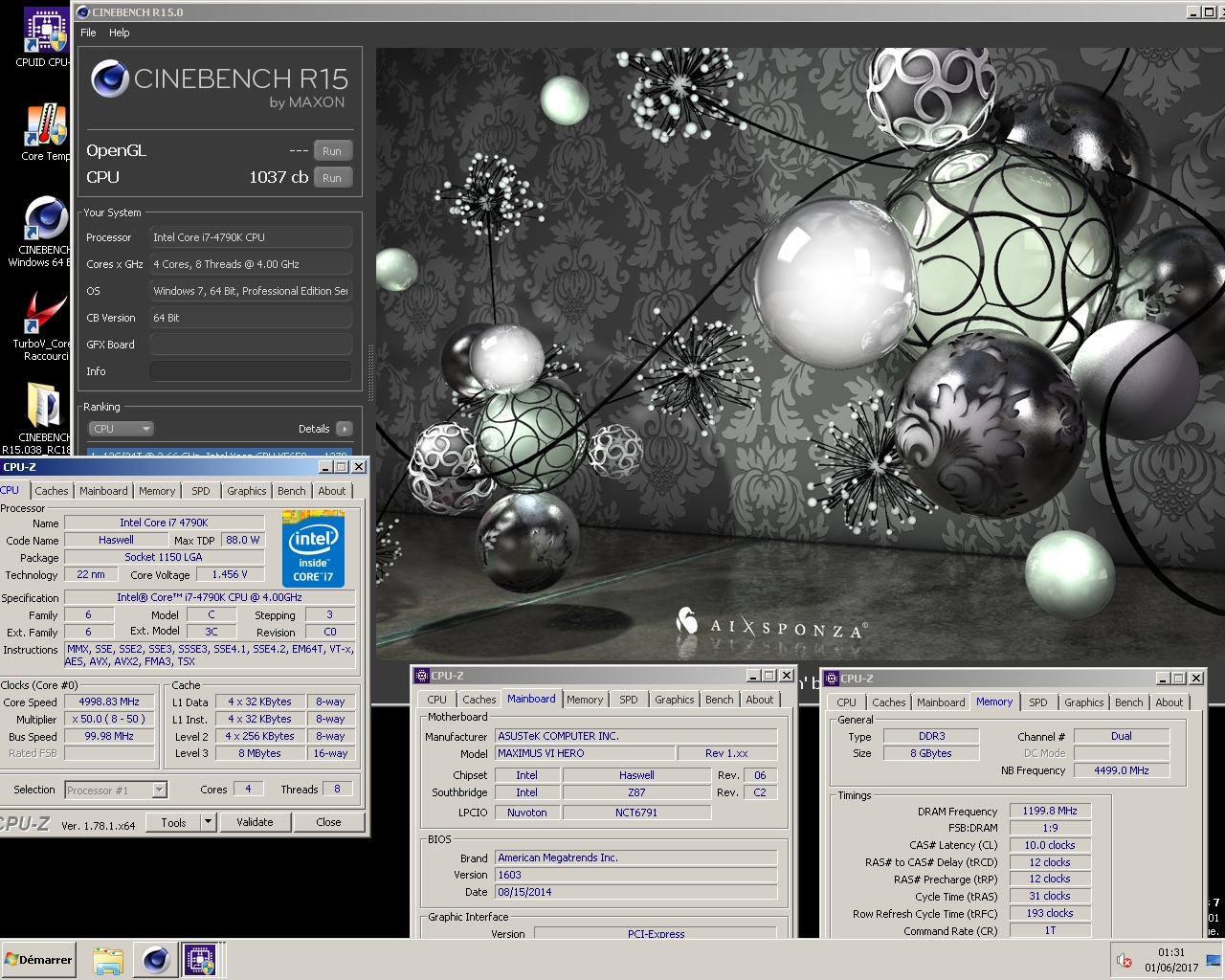
Task: Open the Ranking CPU dropdown
Action: [x=122, y=429]
